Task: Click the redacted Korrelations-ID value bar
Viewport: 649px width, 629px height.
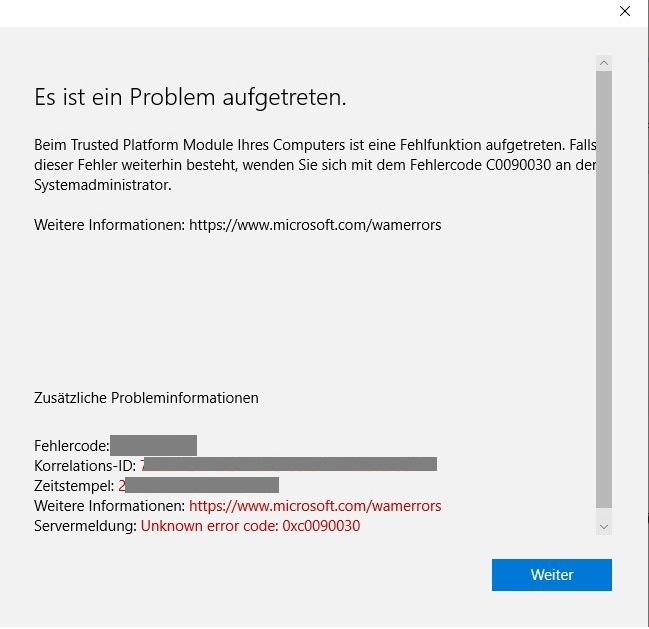Action: (290, 464)
